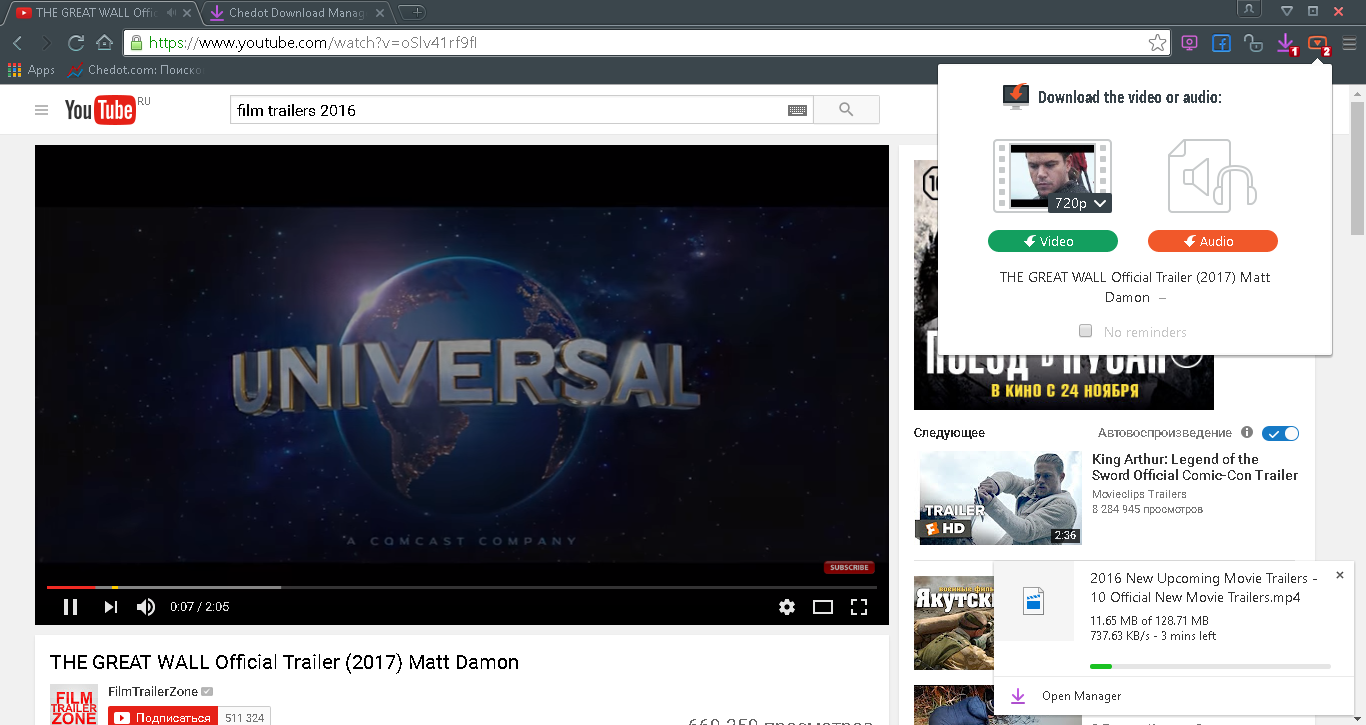Open the Поезд в Пусан ad banner
This screenshot has height=725, width=1366.
[x=1064, y=381]
